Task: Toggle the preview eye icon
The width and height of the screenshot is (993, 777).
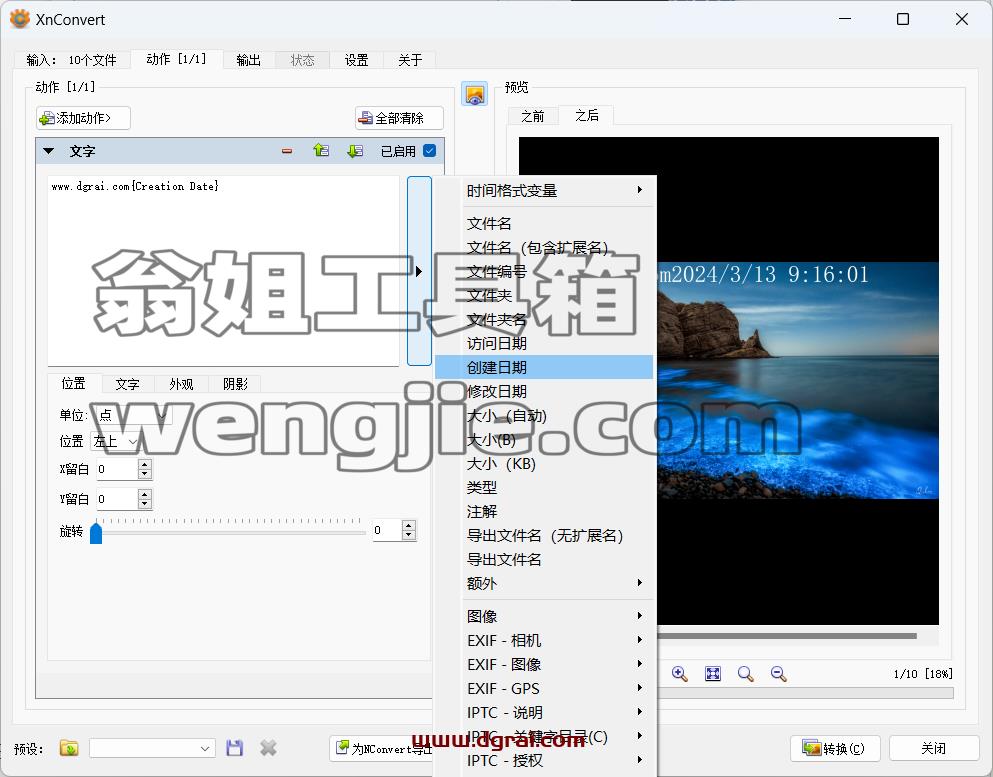Action: (x=474, y=94)
